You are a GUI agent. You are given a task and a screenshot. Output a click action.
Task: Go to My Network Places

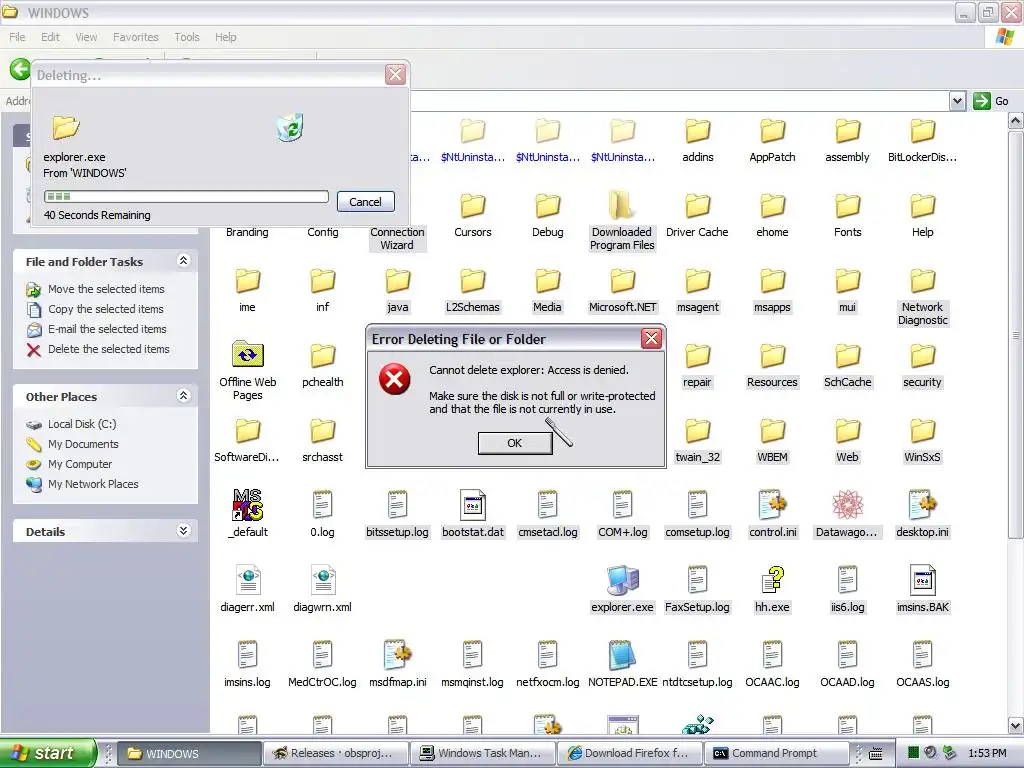[x=93, y=484]
